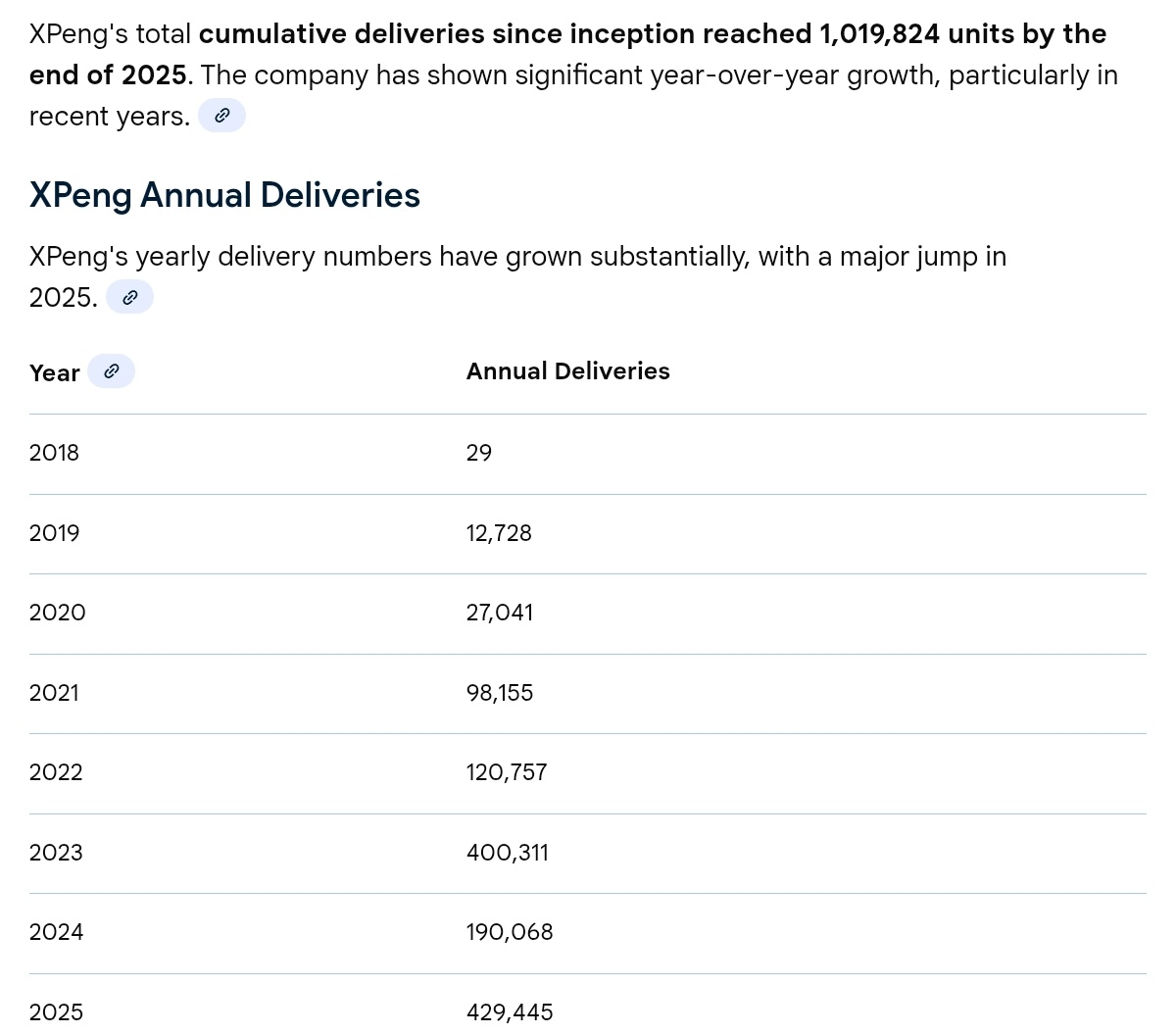
Task: Open the source link after "recent years."
Action: tap(221, 116)
